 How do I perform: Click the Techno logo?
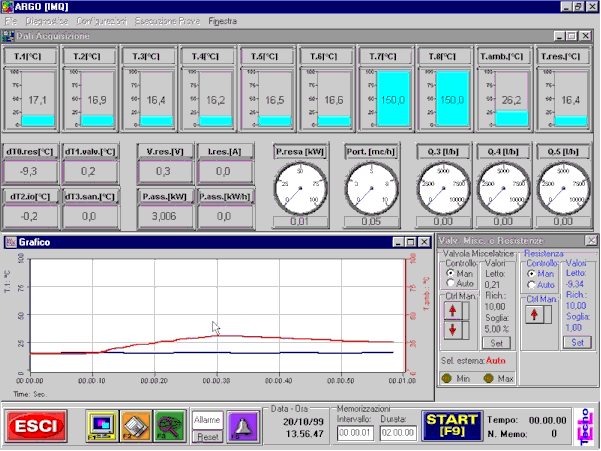point(585,427)
